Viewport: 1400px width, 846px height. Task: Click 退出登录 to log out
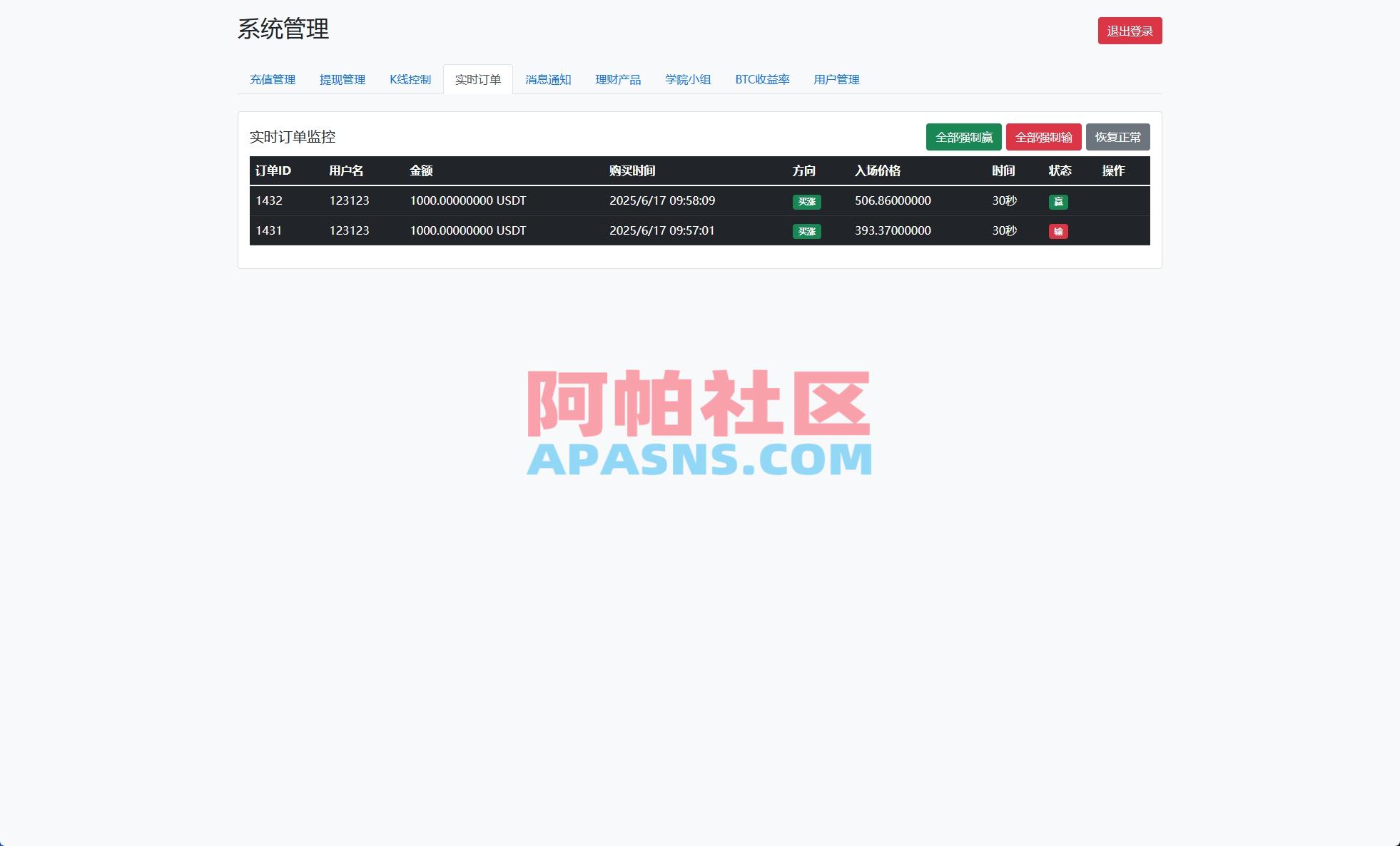[x=1130, y=31]
